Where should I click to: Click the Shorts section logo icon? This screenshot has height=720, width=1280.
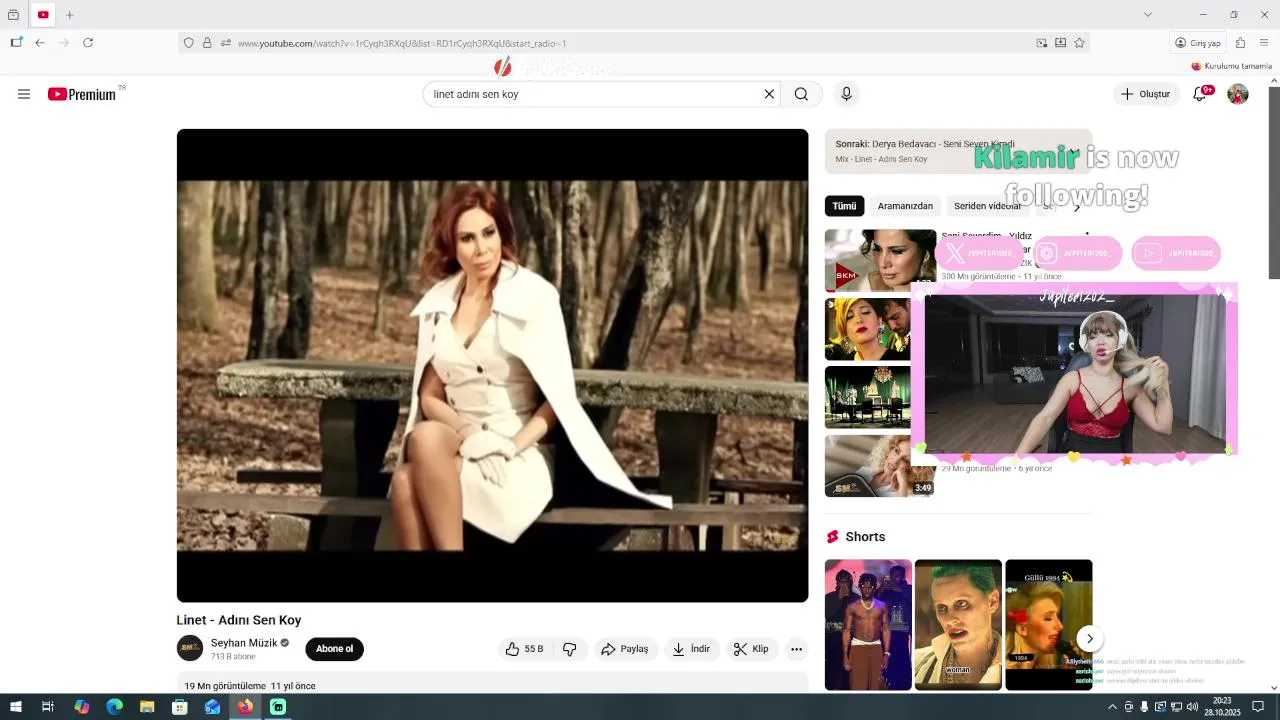[832, 537]
